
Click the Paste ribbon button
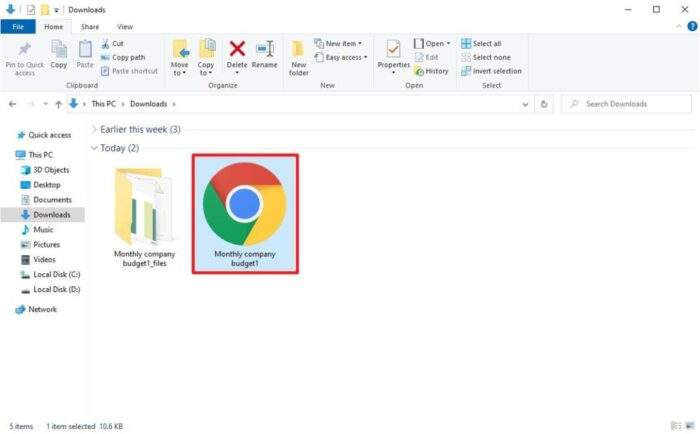tap(85, 55)
